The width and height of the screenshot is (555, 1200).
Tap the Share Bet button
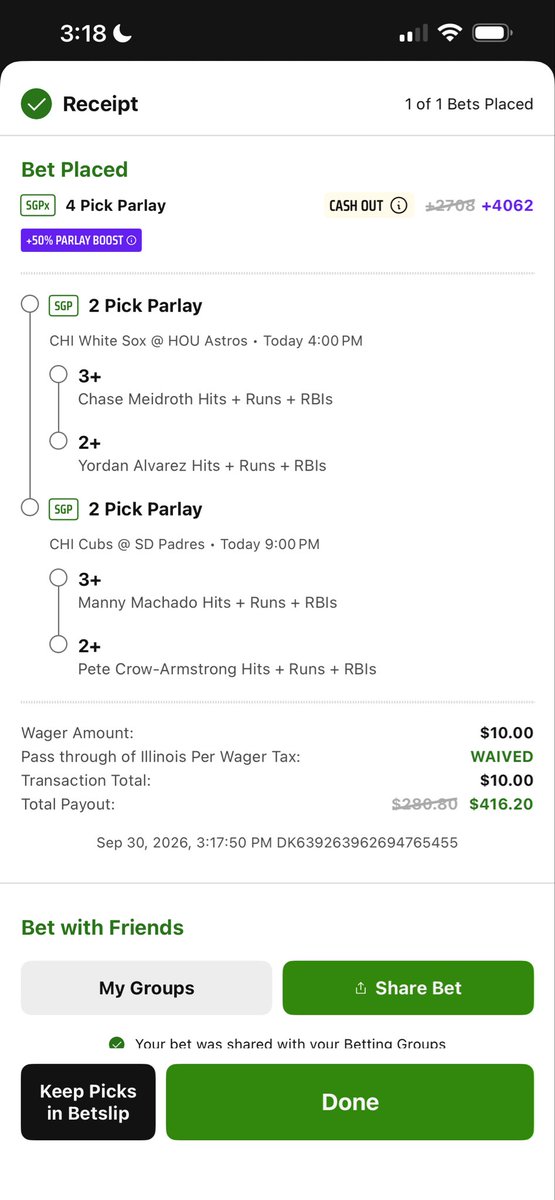[408, 988]
